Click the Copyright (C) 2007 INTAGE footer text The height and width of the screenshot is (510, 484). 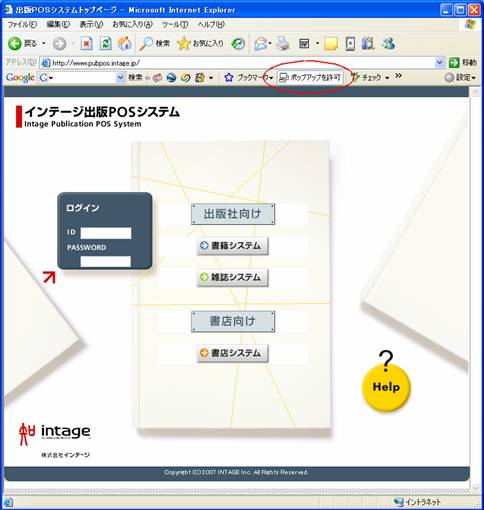pyautogui.click(x=236, y=472)
